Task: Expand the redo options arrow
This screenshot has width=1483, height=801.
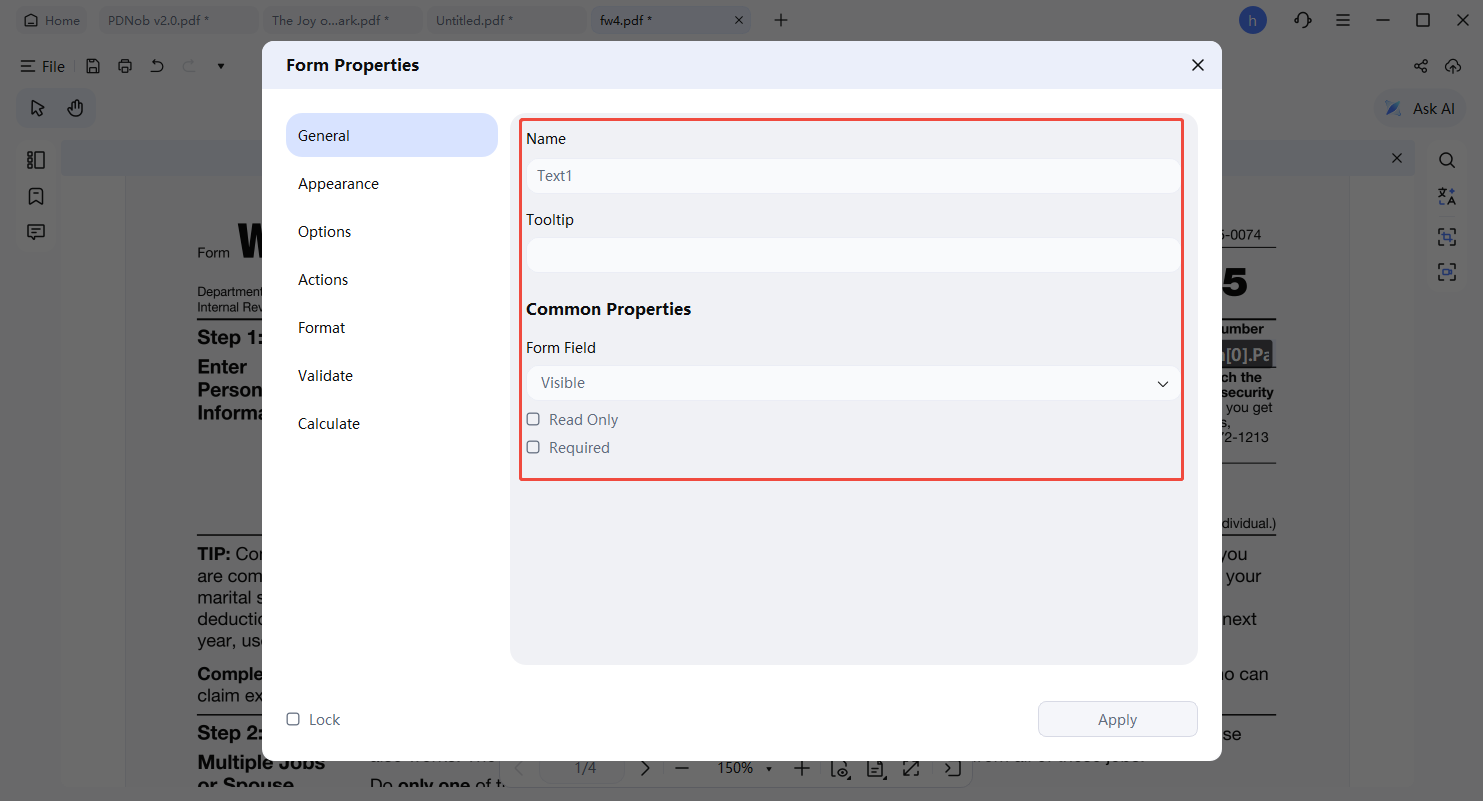Action: coord(220,65)
